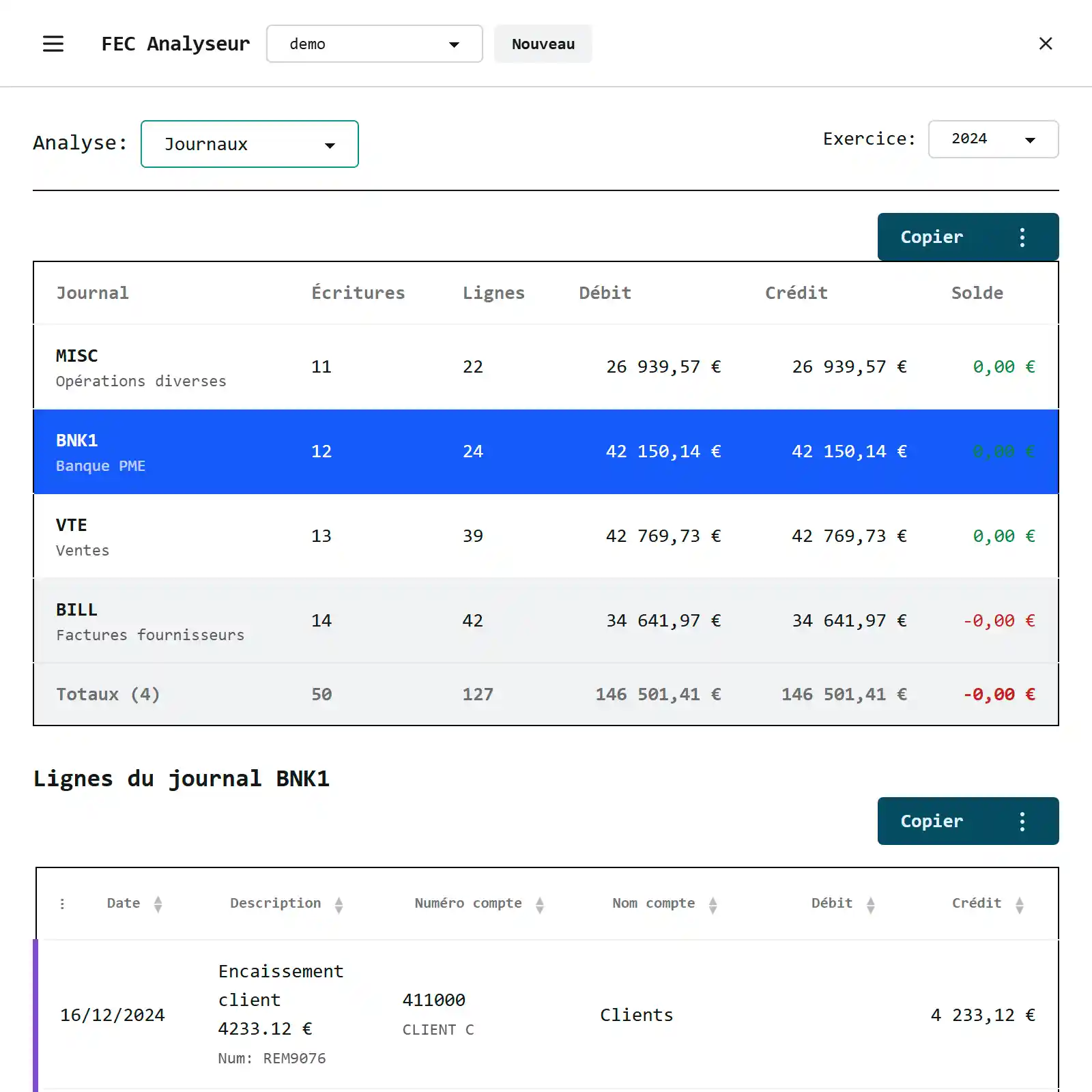Select the BILL Factures fournisseurs row

click(x=545, y=621)
